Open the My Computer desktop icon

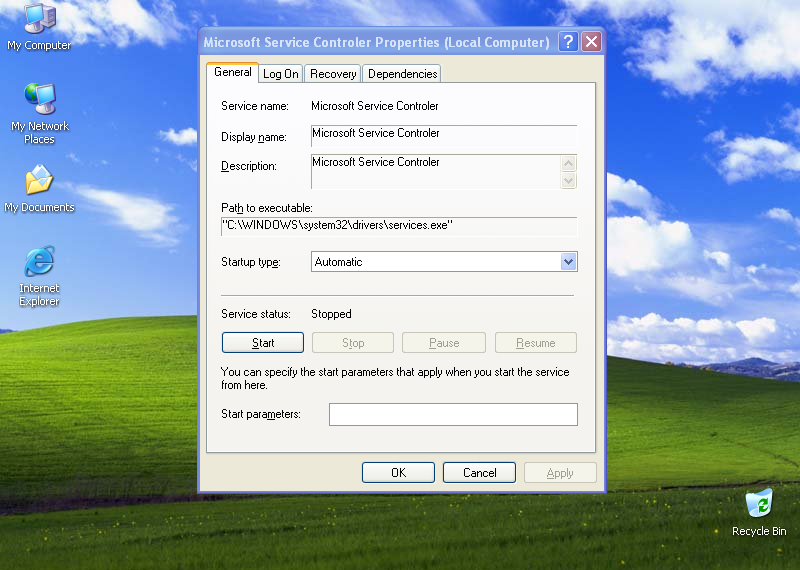39,27
